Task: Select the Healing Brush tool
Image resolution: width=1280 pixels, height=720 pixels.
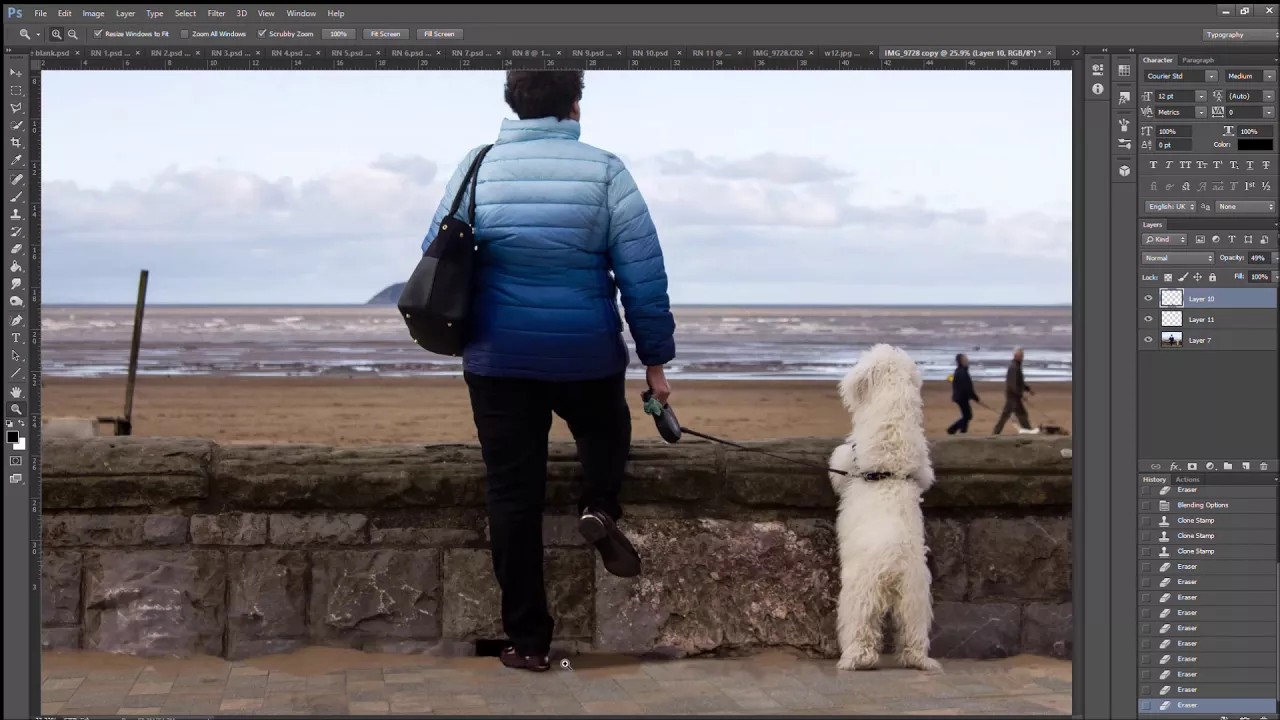Action: tap(16, 180)
